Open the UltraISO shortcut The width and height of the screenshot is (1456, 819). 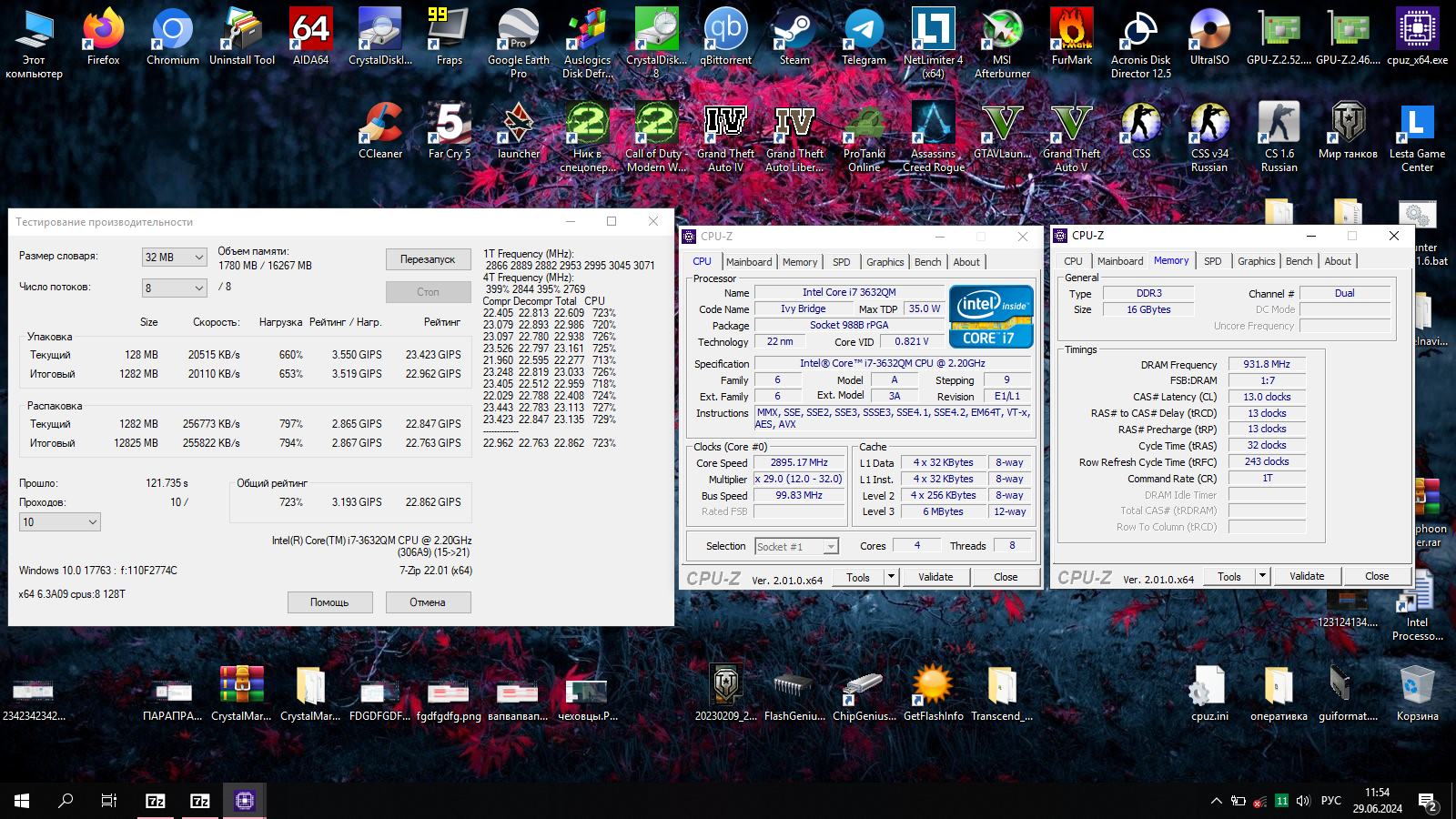coord(1209,36)
